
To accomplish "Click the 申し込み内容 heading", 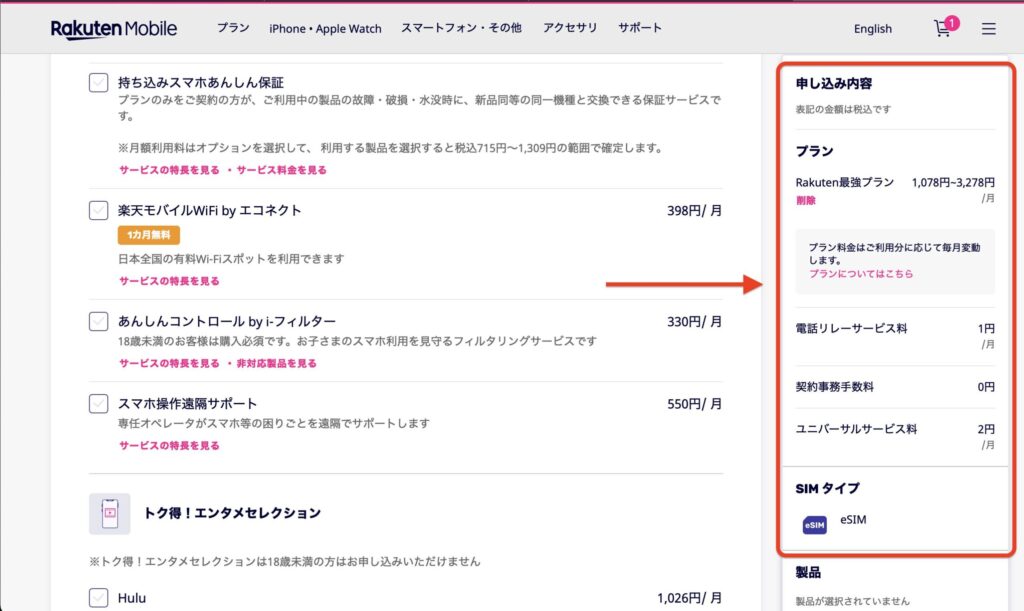I will point(833,84).
